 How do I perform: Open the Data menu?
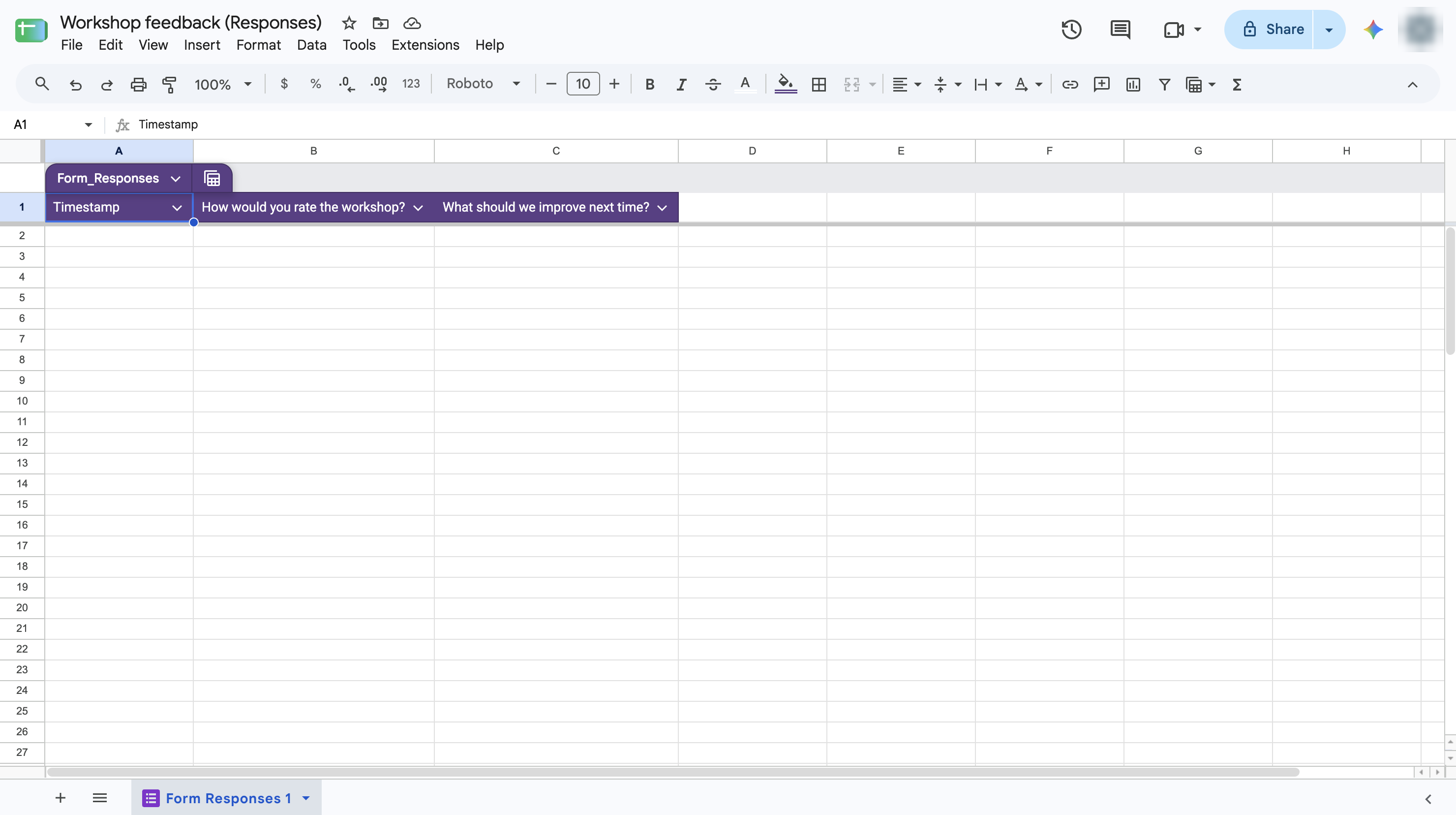click(311, 45)
